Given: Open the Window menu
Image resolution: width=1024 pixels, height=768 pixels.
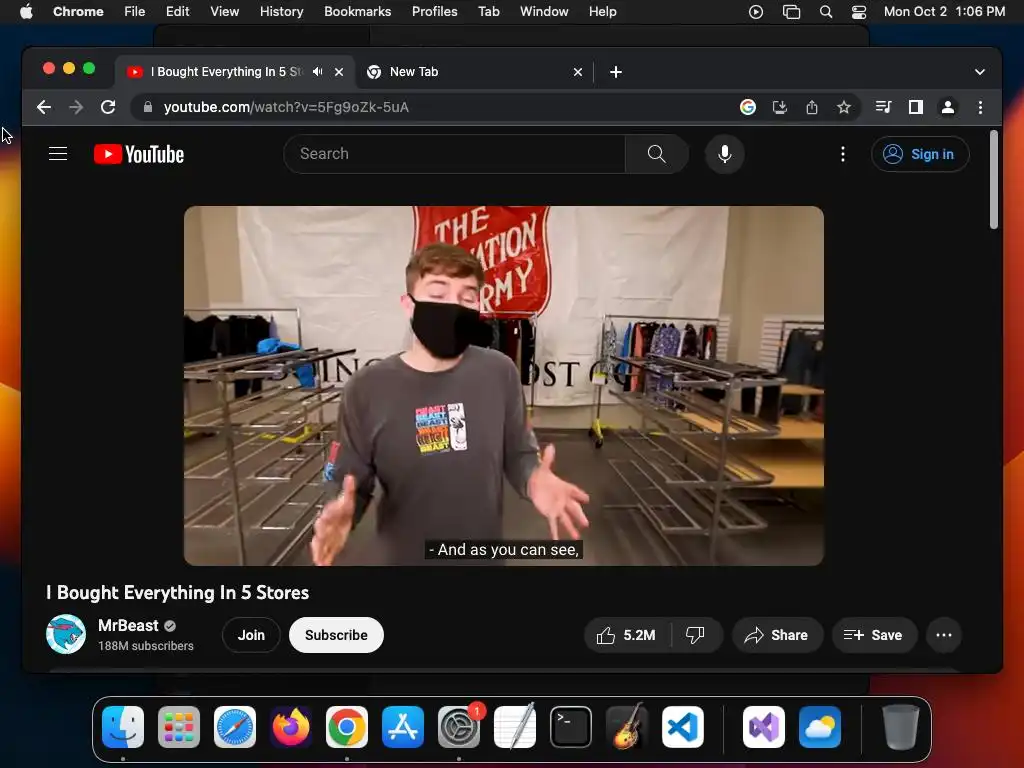Looking at the screenshot, I should coord(544,11).
